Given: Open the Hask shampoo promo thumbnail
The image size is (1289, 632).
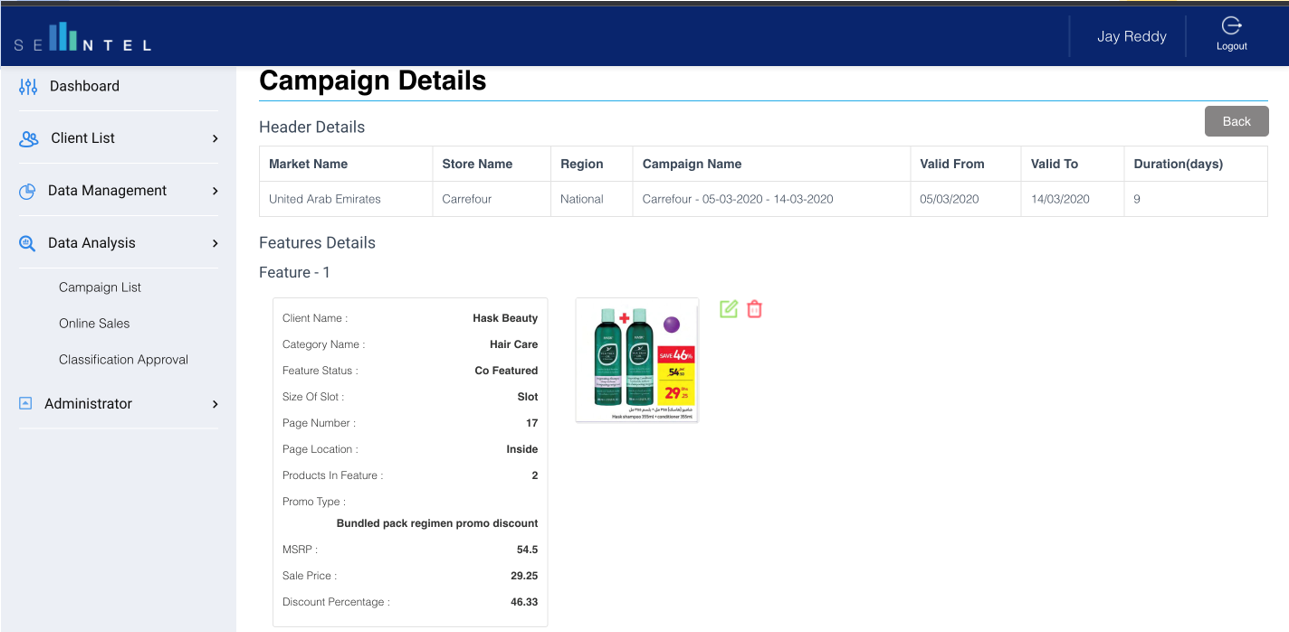Looking at the screenshot, I should point(637,360).
